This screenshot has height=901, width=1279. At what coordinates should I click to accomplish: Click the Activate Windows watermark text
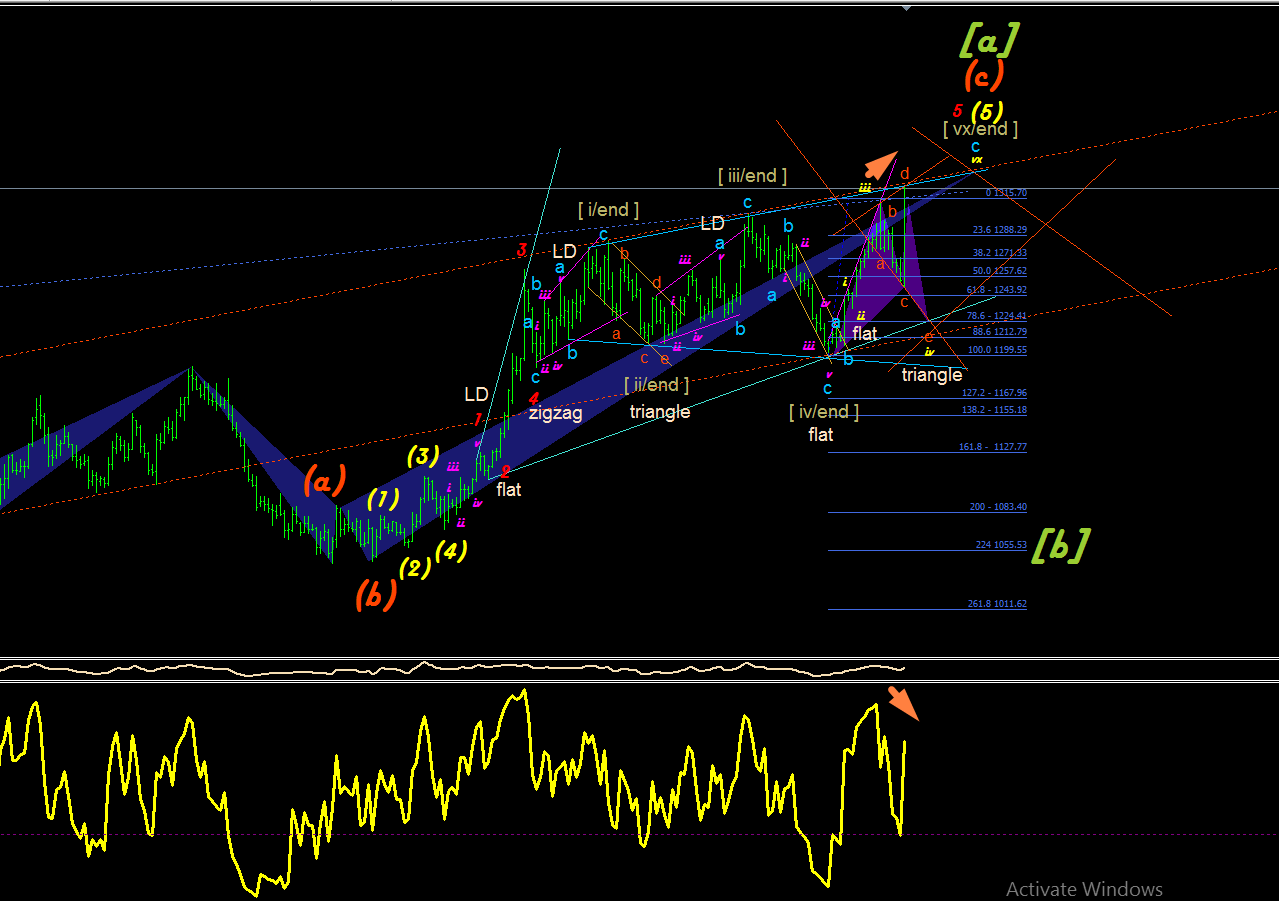tap(1084, 889)
